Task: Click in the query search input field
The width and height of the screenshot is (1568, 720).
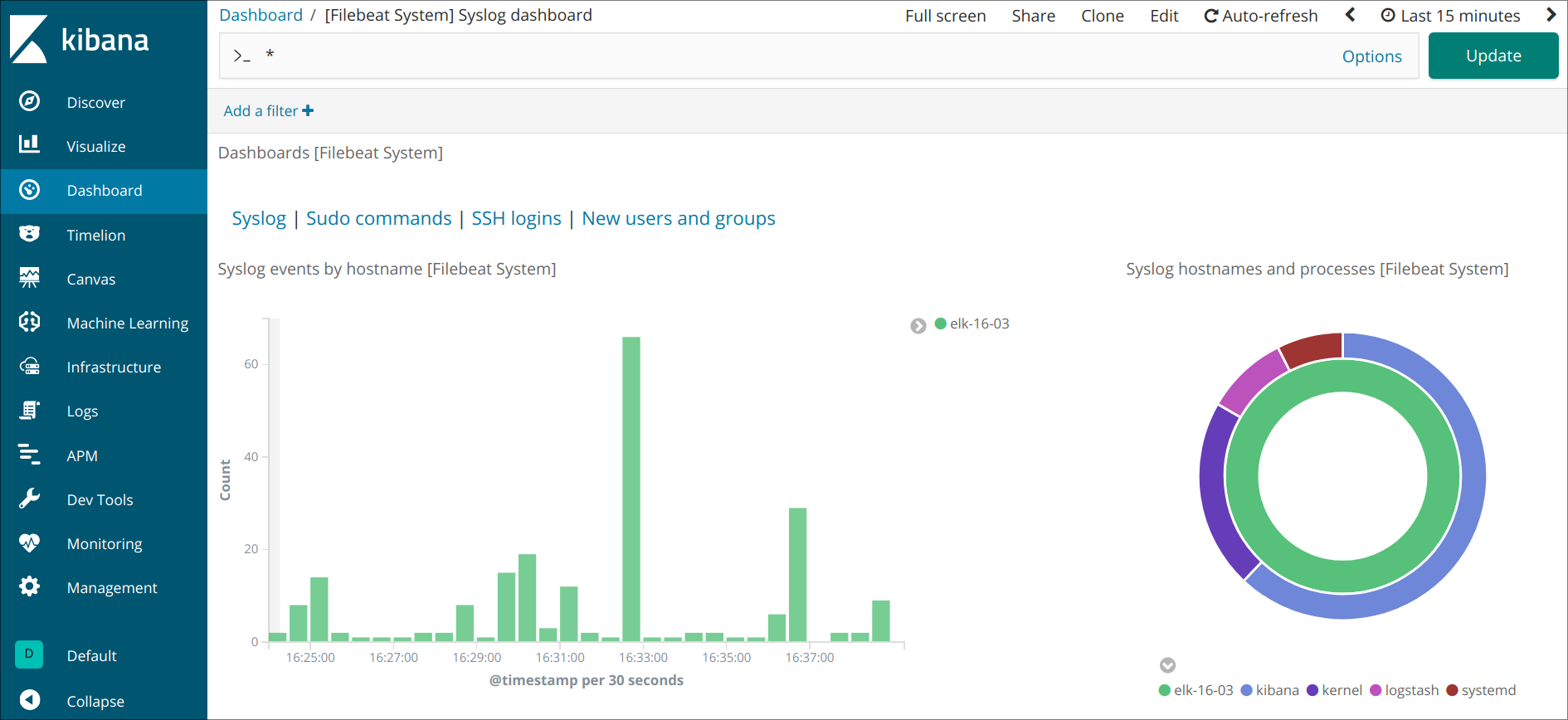Action: [x=796, y=56]
